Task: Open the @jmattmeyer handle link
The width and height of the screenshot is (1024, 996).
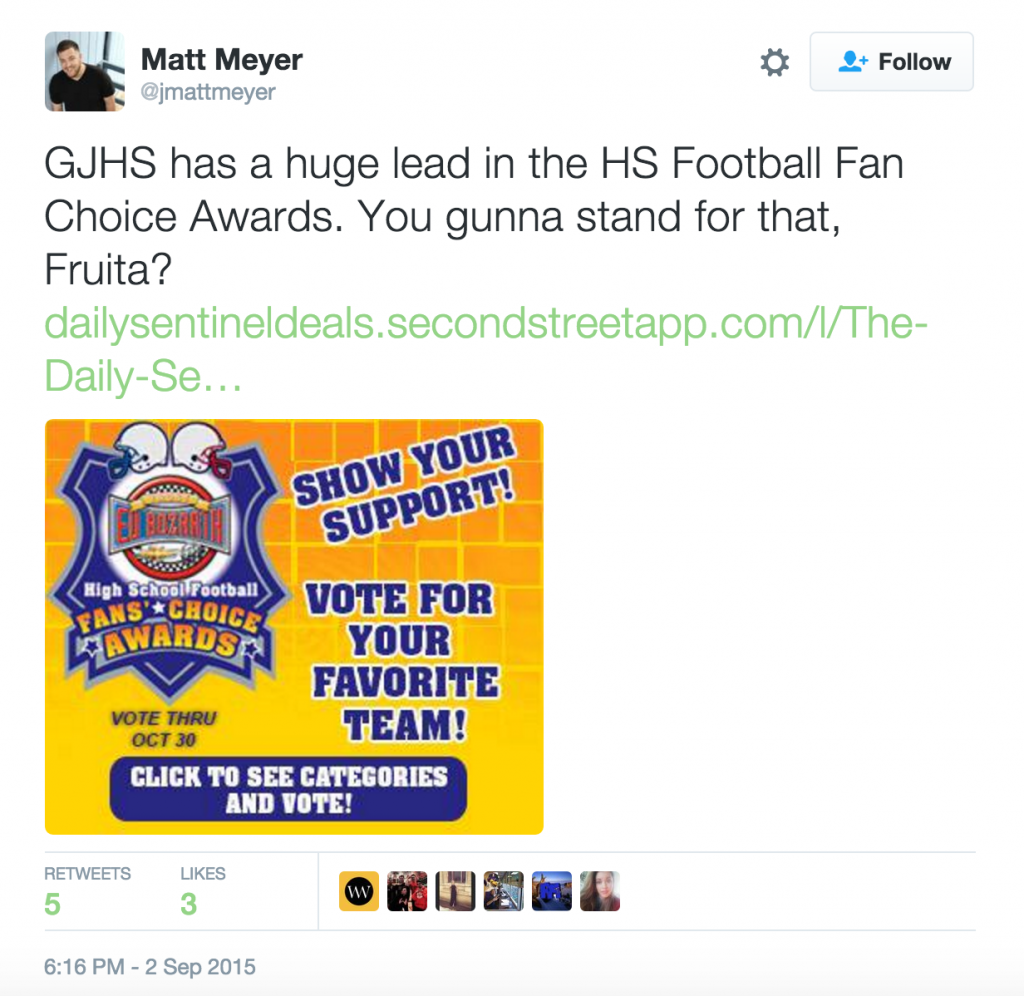Action: (x=208, y=92)
